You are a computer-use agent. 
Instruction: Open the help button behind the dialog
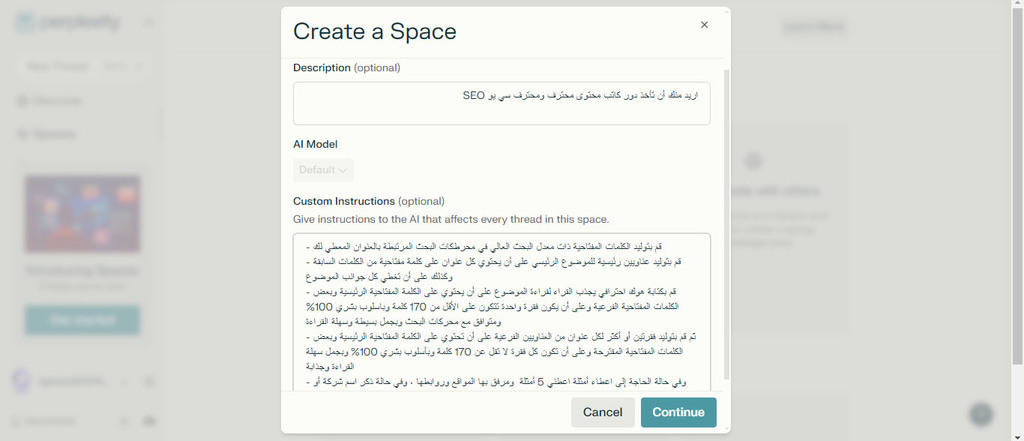[x=981, y=414]
